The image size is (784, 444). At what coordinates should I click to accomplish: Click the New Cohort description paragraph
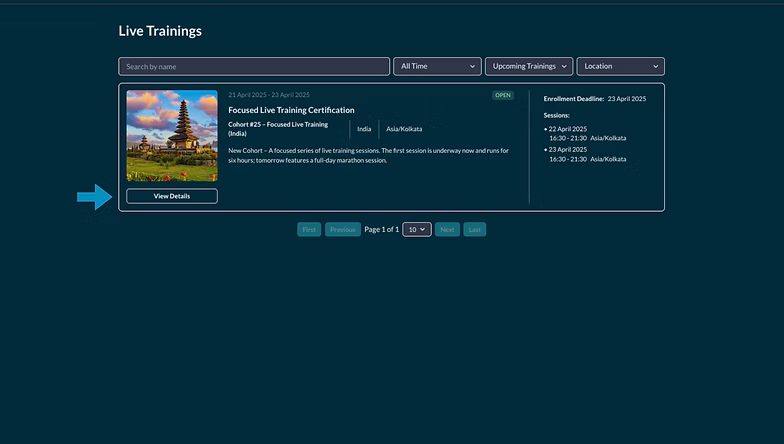point(368,156)
